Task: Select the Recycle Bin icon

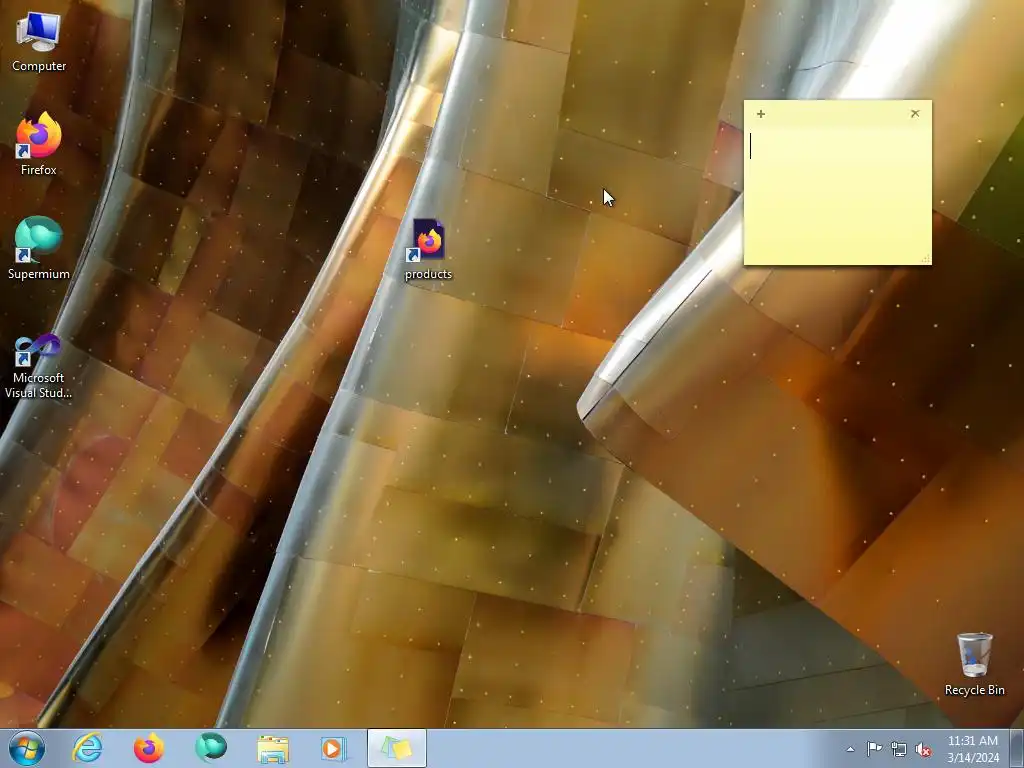Action: 974,664
